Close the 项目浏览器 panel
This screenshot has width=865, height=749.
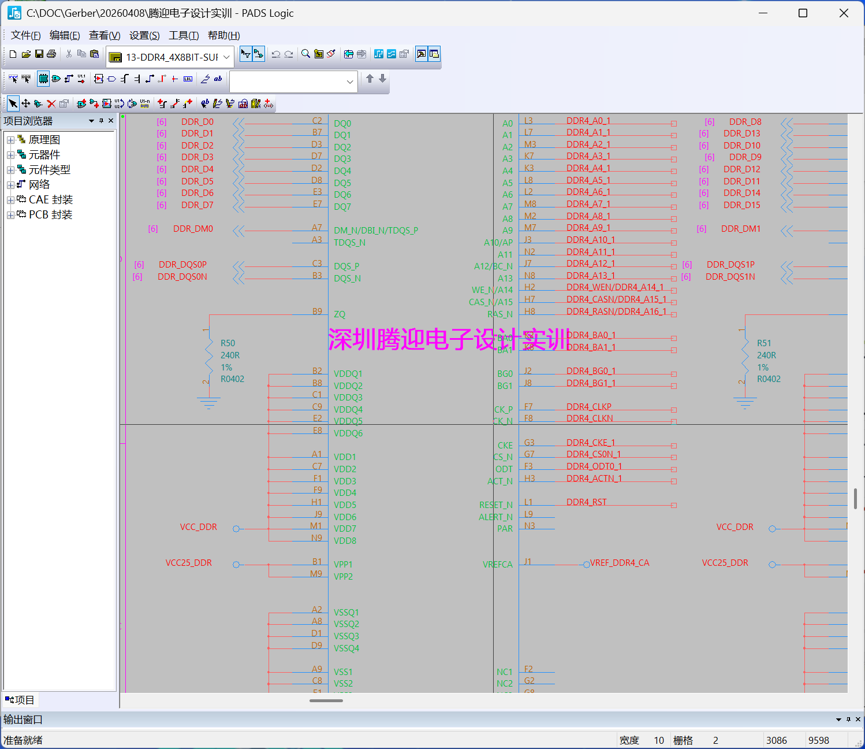tap(111, 121)
